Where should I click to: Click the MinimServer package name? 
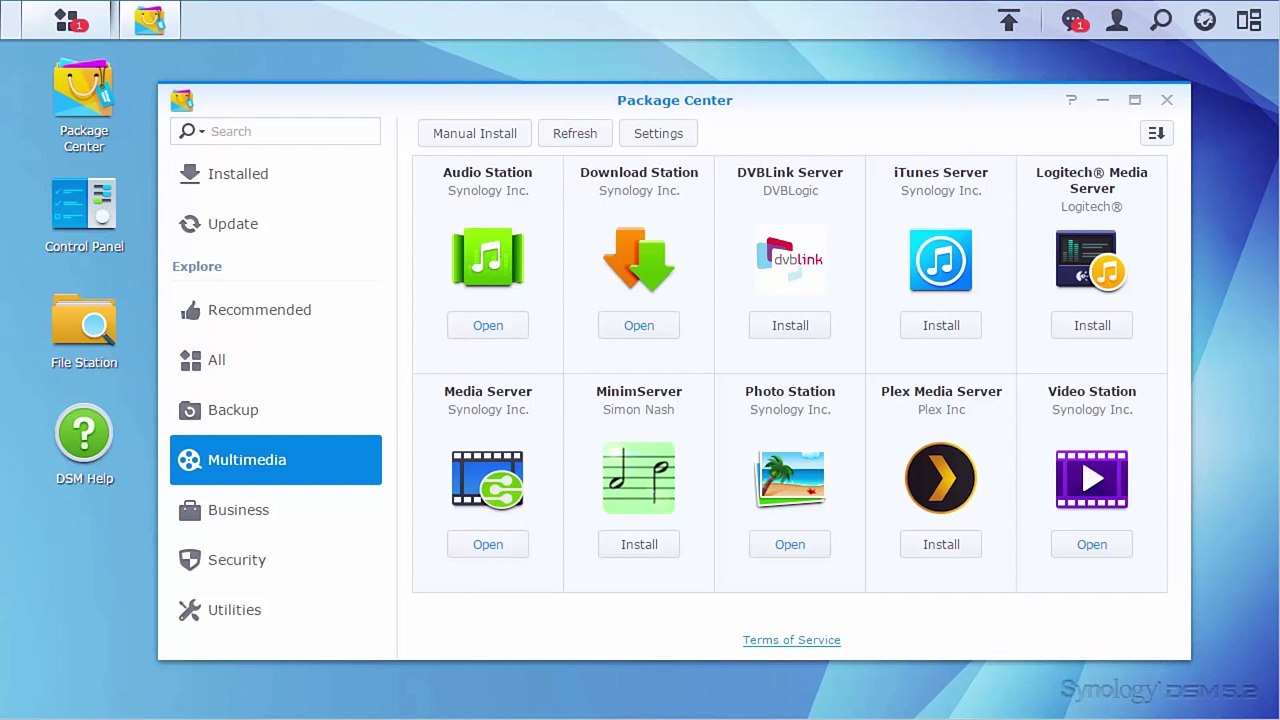pos(639,391)
